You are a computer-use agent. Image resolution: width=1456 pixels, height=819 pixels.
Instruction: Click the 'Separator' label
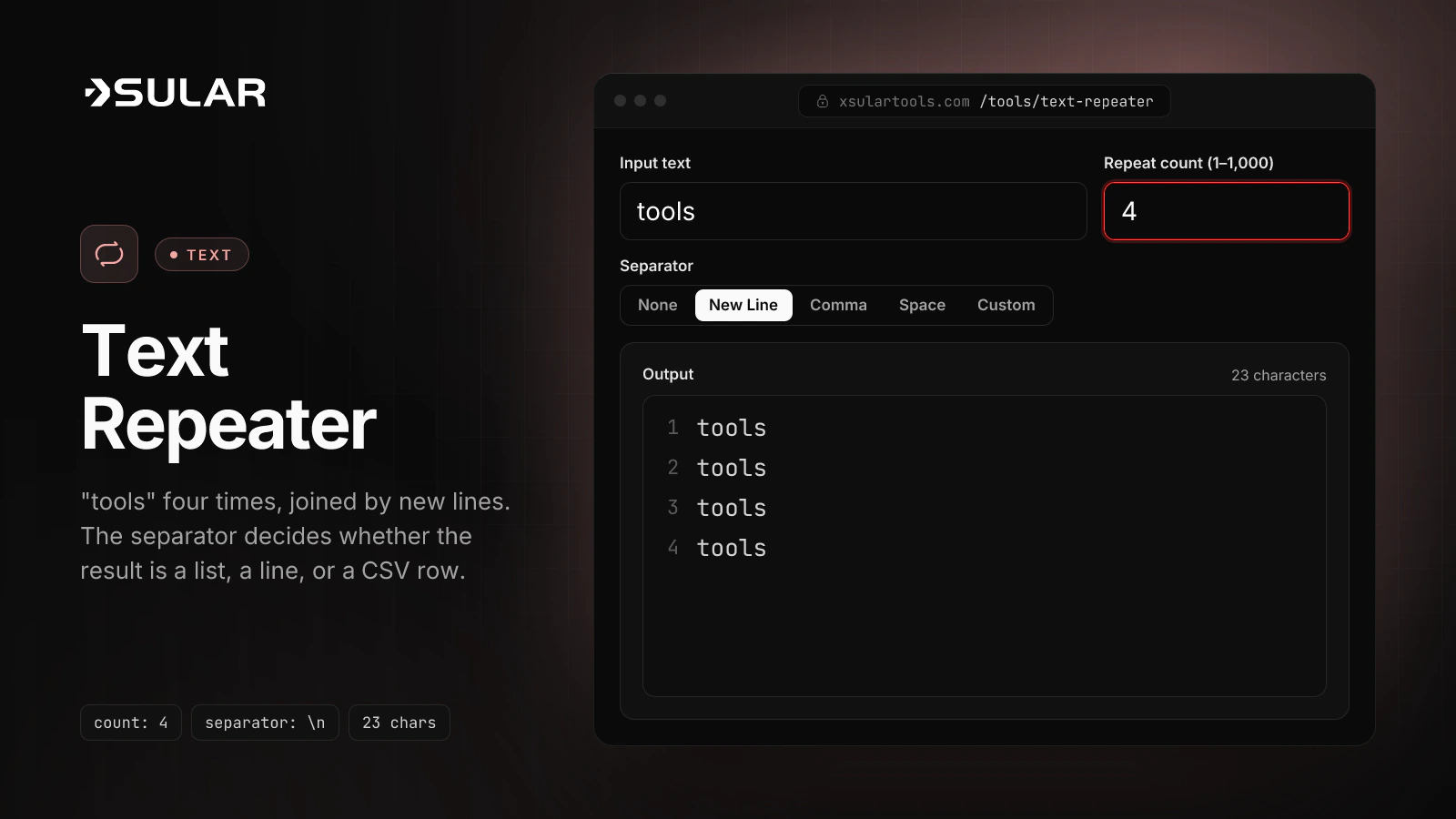[656, 266]
